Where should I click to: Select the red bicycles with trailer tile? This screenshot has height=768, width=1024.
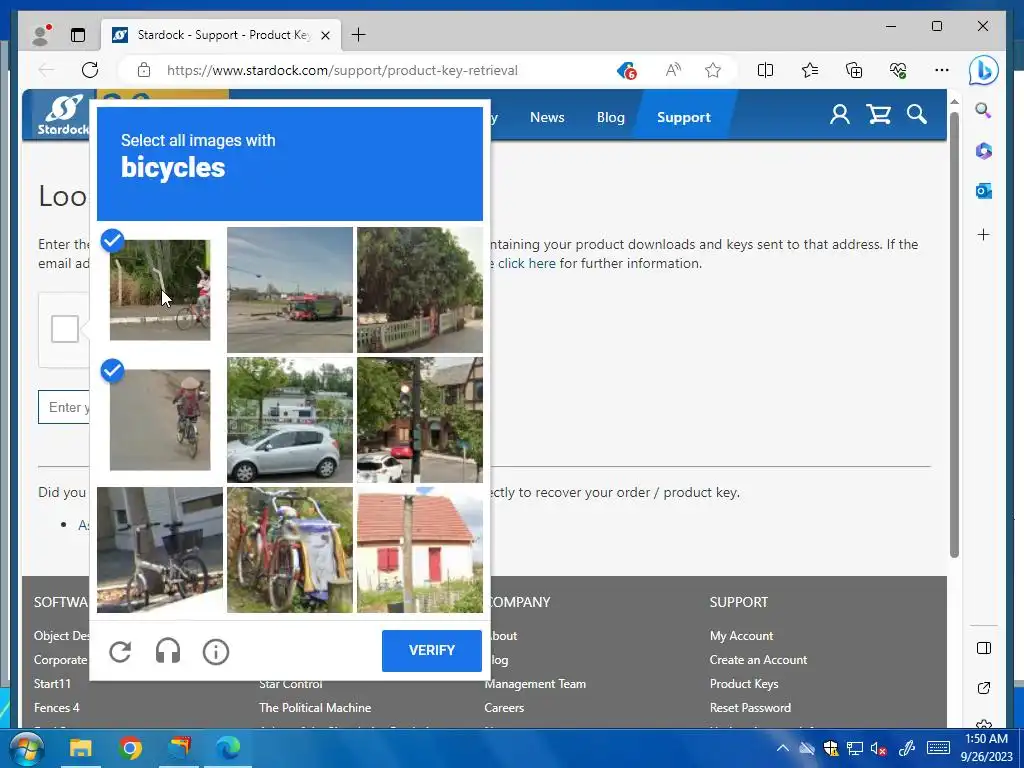click(x=290, y=550)
